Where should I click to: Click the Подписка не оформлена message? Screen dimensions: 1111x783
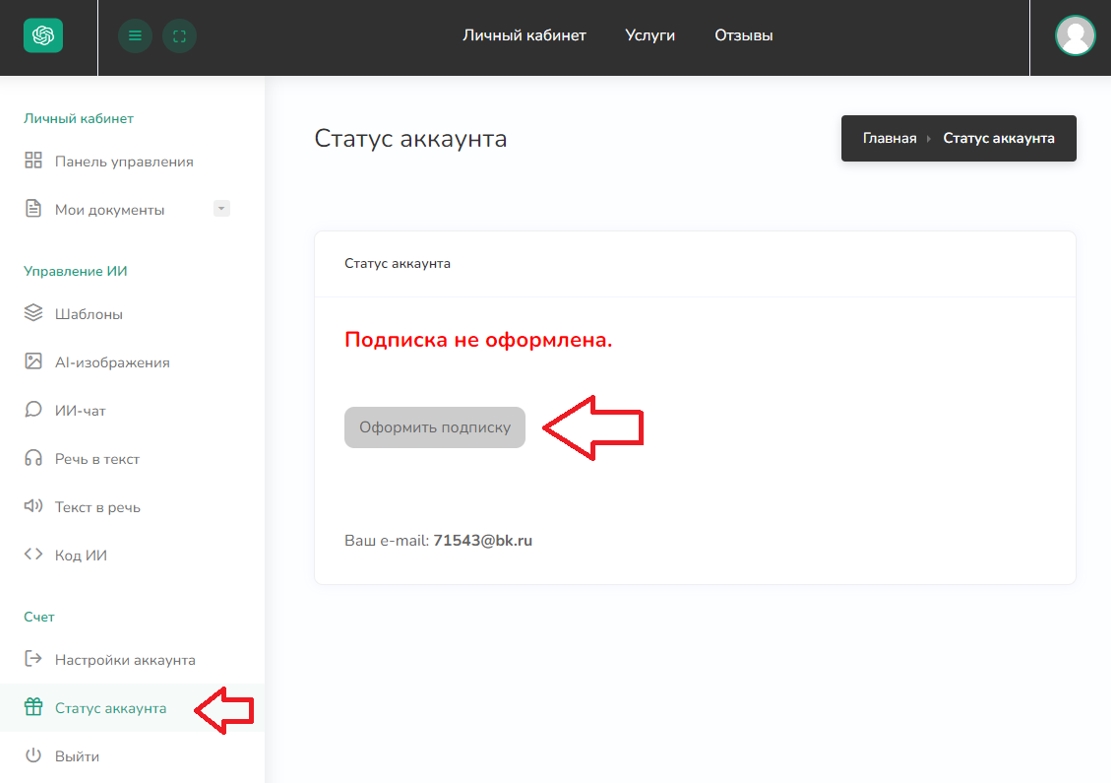click(478, 339)
